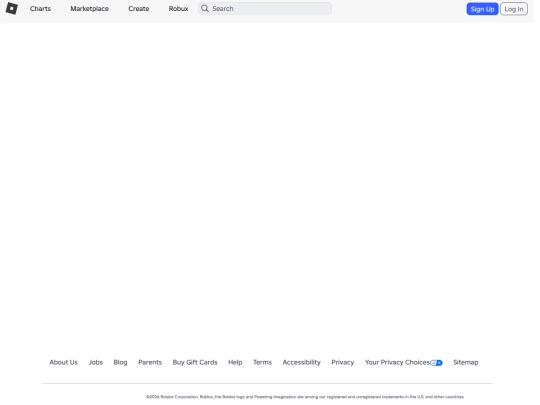Open the Parents footer link

150,362
